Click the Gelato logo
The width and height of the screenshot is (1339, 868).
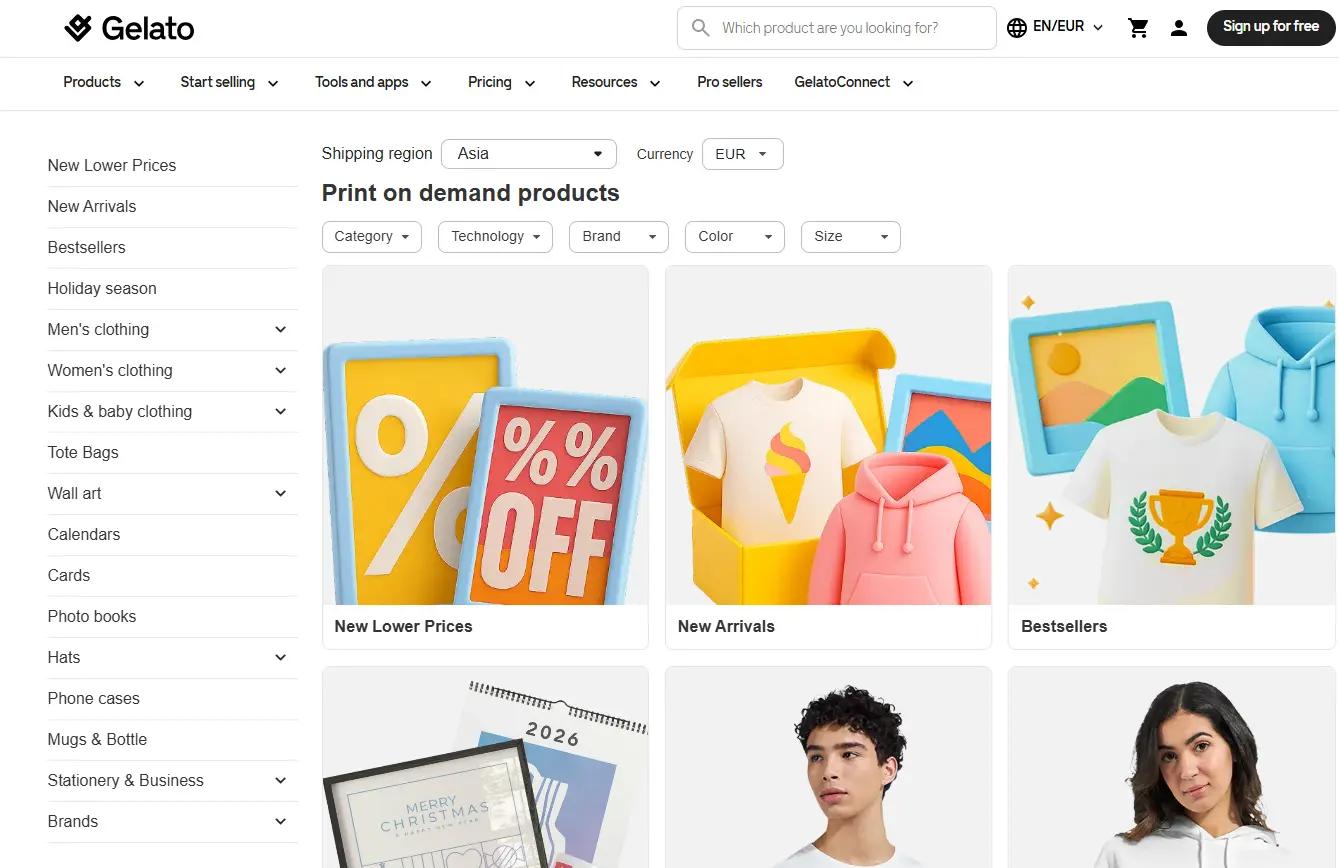pos(129,28)
